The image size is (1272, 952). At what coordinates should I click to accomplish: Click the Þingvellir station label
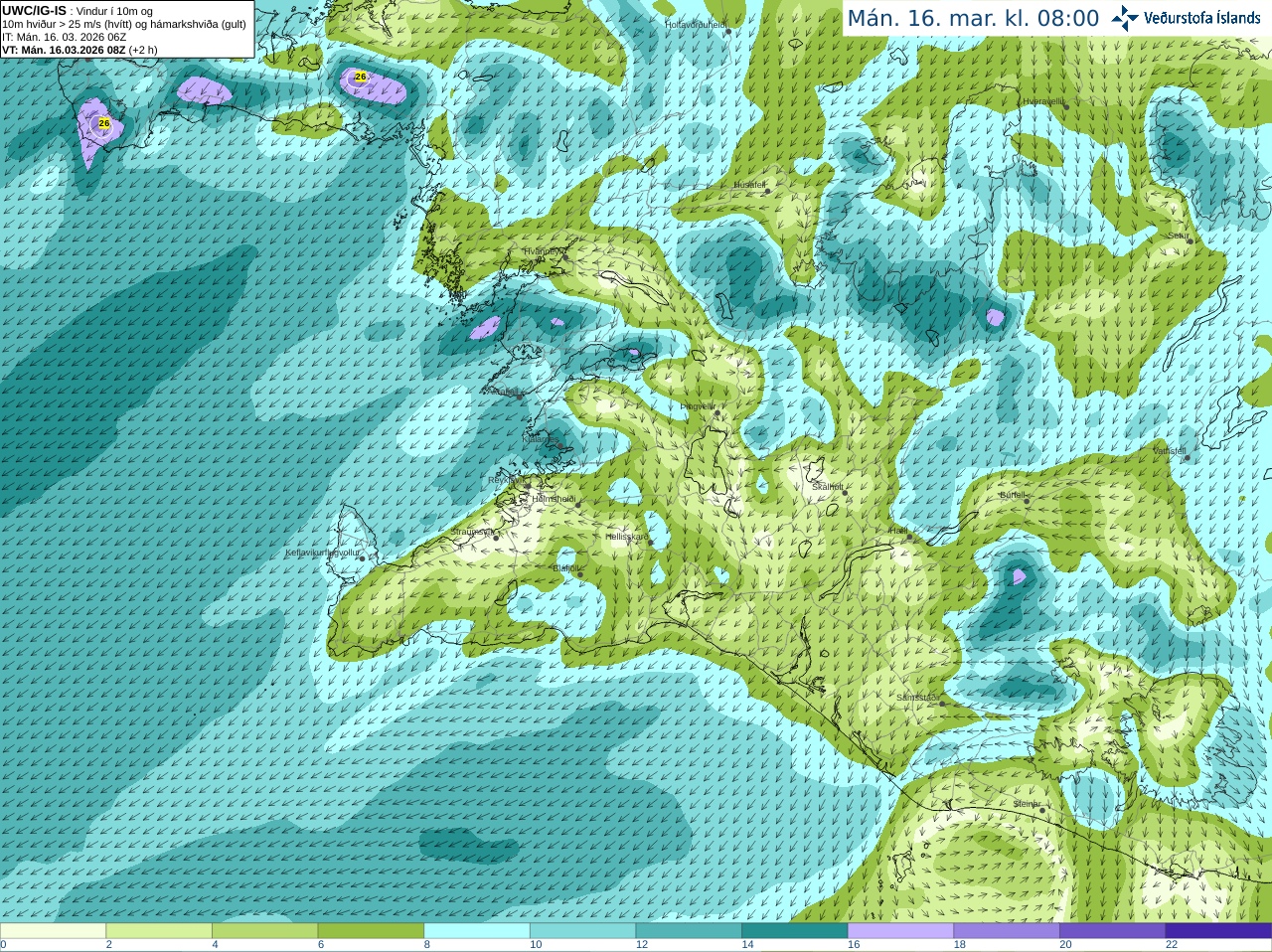(698, 406)
